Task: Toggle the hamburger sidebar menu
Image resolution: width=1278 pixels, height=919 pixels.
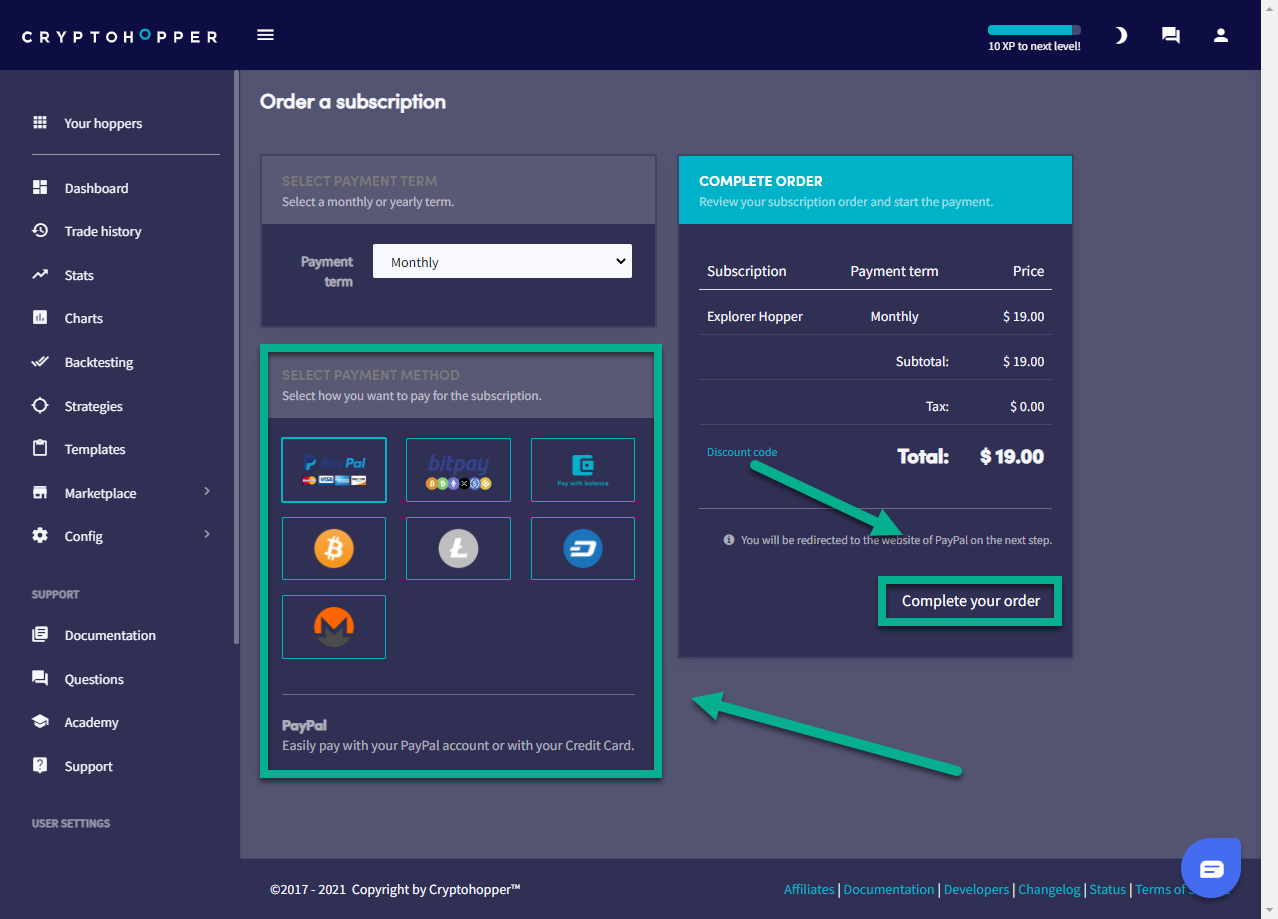Action: pos(265,35)
